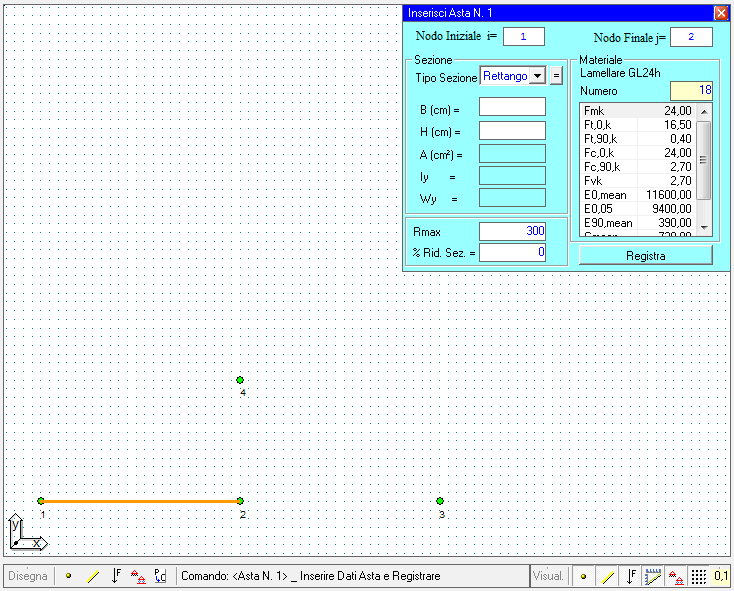Select the draw support constraint tool in Disegna toolbar

click(x=138, y=576)
